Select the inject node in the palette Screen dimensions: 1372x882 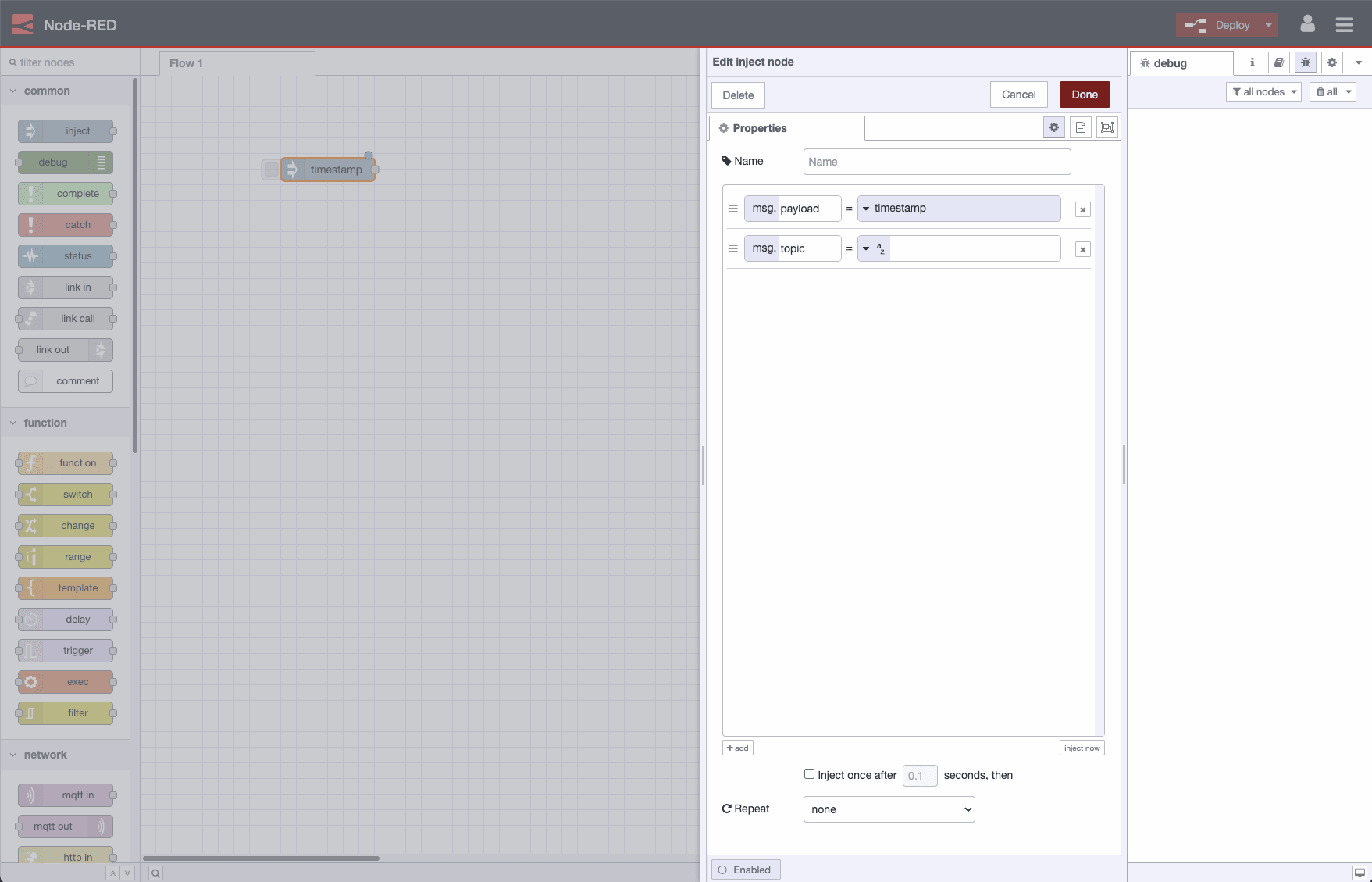[x=66, y=130]
